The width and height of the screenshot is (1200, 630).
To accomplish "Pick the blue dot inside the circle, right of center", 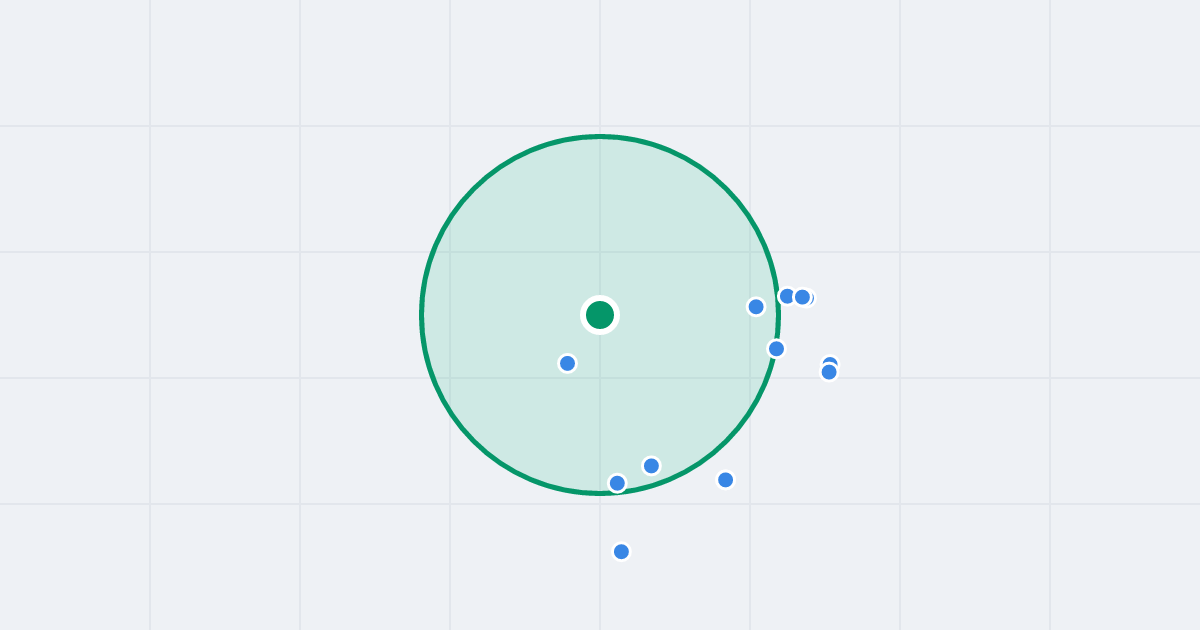I will click(x=756, y=307).
